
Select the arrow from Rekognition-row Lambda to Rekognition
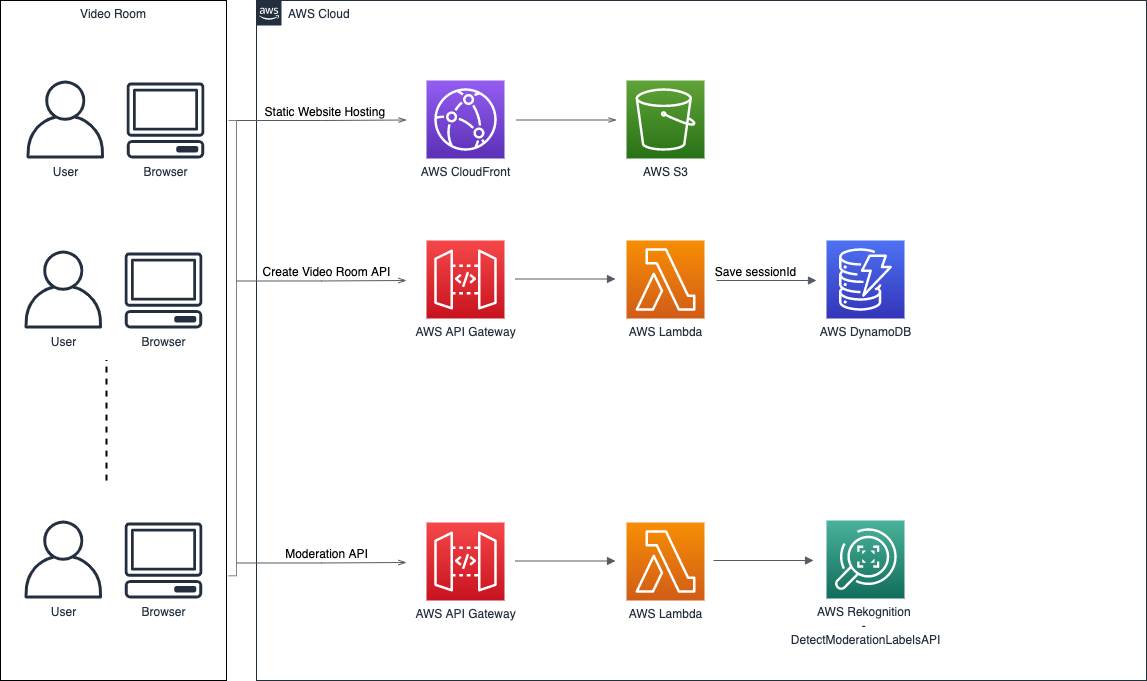[x=763, y=561]
